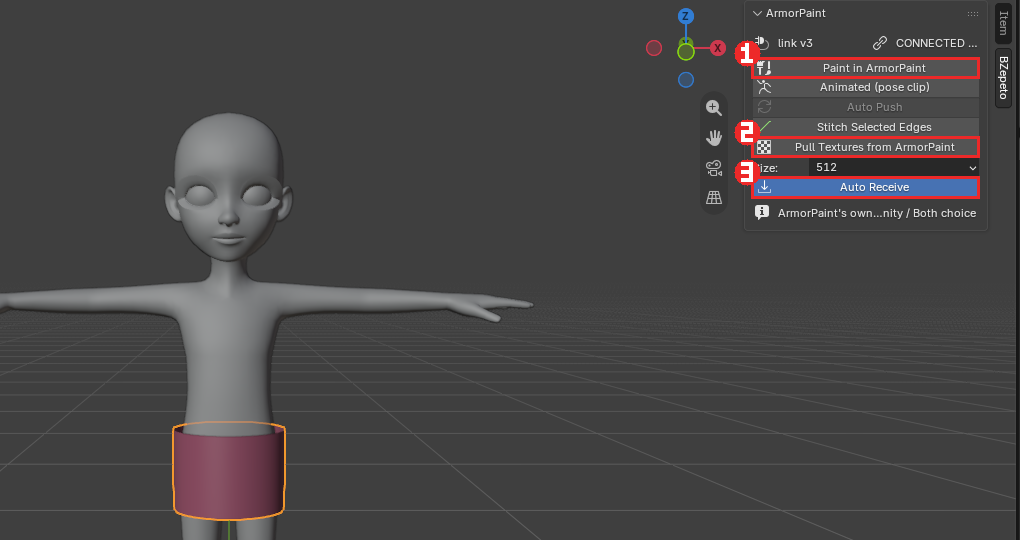Toggle Animated (pose clip) option
The width and height of the screenshot is (1020, 540).
(866, 87)
